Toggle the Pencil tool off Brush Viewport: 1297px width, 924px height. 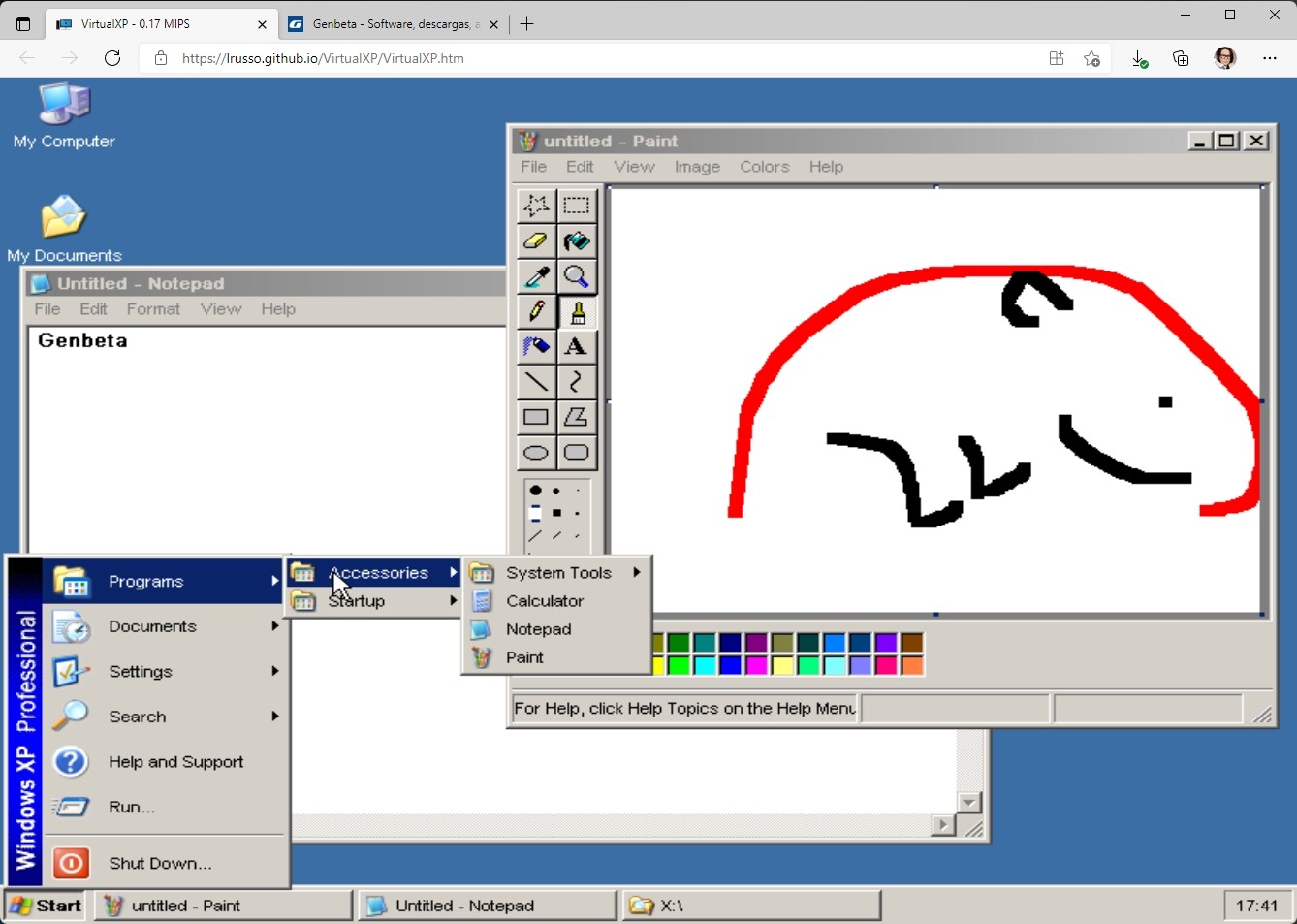536,311
